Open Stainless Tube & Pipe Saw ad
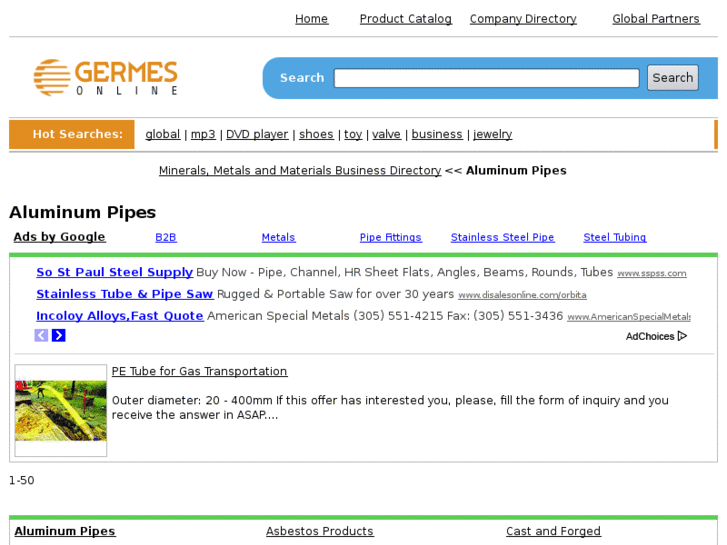Viewport: 727px width, 545px height. coord(125,294)
